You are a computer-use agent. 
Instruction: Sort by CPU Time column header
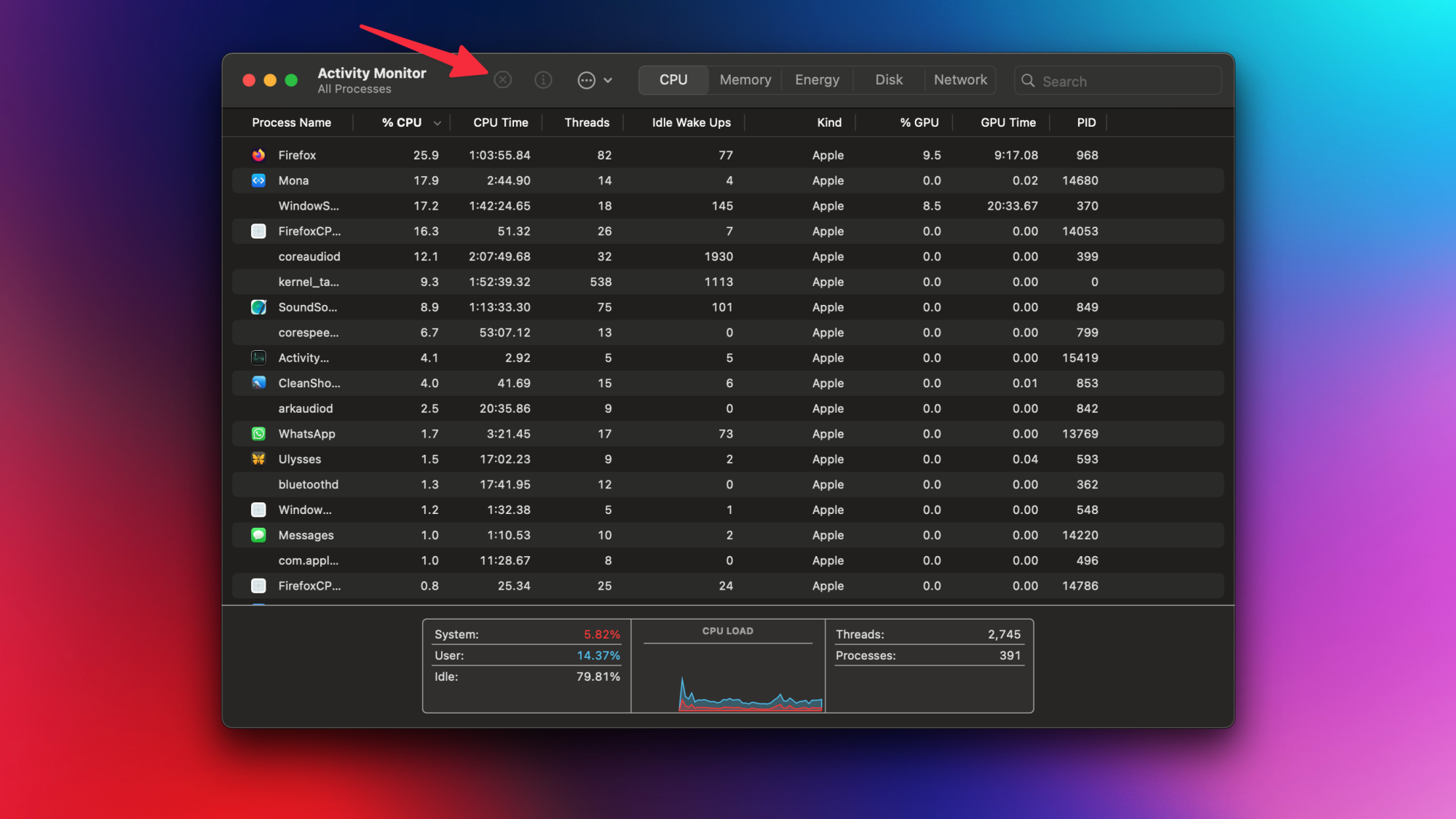501,122
